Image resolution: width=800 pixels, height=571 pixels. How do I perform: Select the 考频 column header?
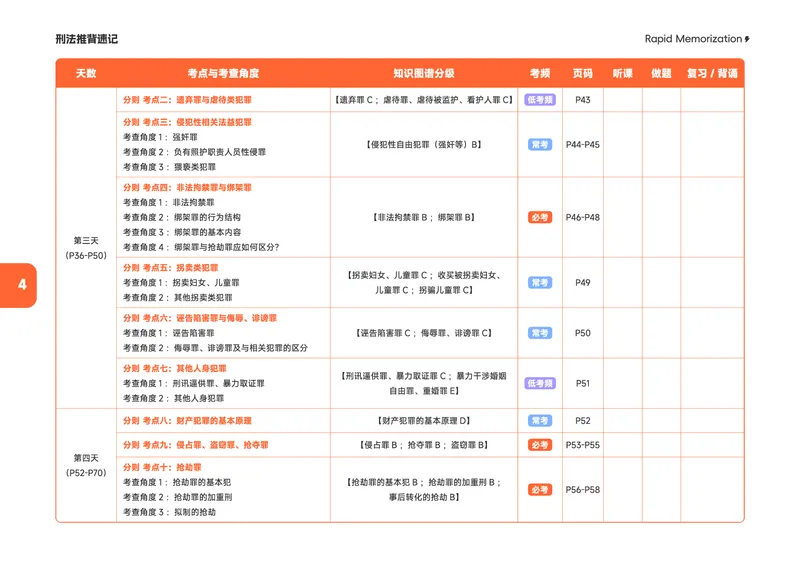(x=540, y=73)
